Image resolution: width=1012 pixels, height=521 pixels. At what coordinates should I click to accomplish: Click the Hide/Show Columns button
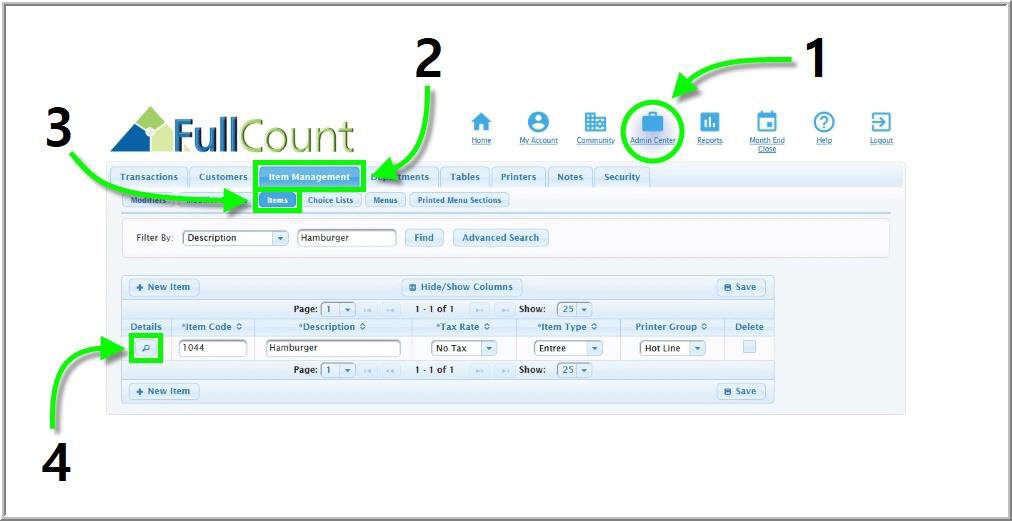(461, 287)
